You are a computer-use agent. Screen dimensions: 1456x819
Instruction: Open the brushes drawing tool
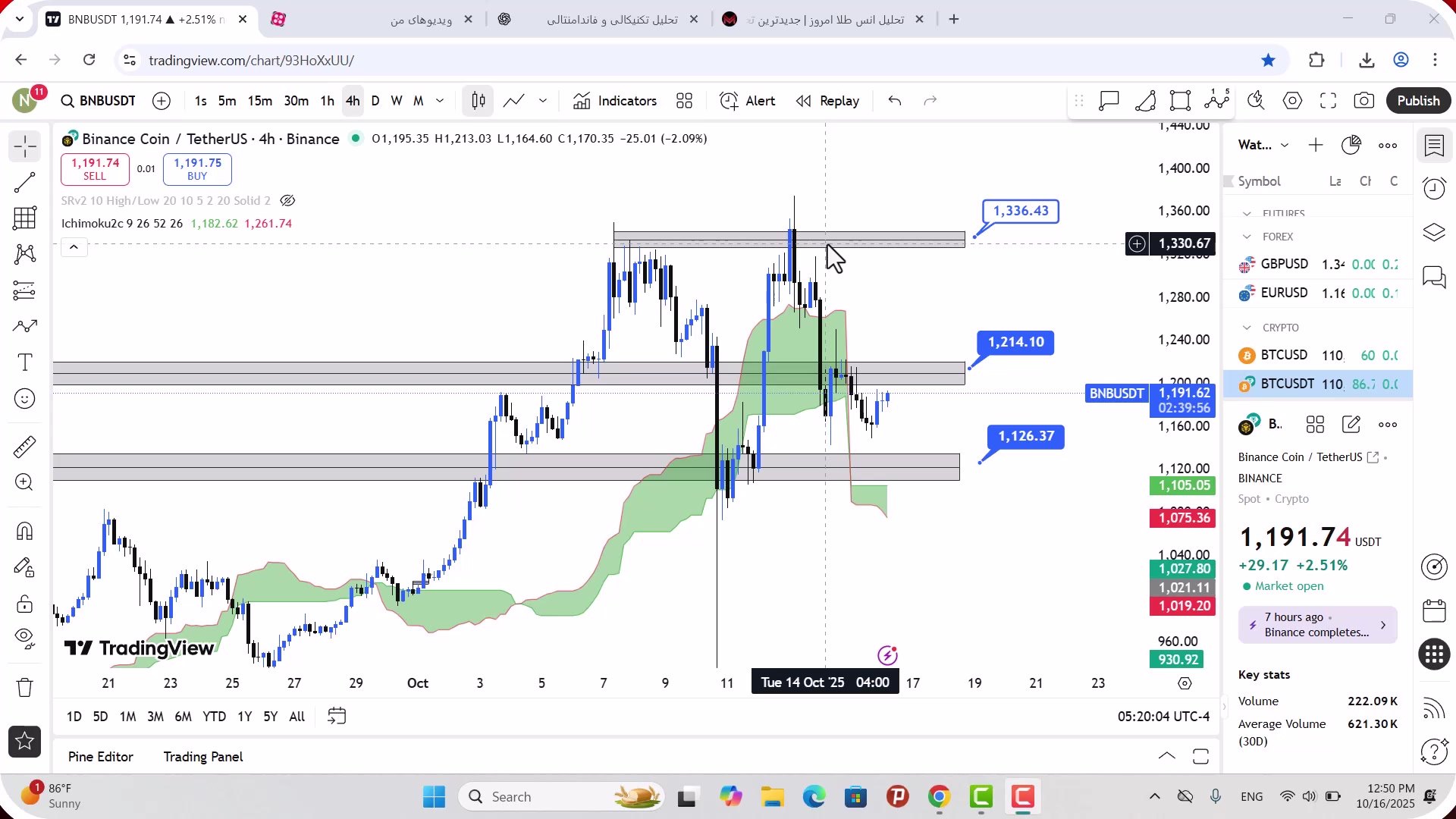[25, 326]
